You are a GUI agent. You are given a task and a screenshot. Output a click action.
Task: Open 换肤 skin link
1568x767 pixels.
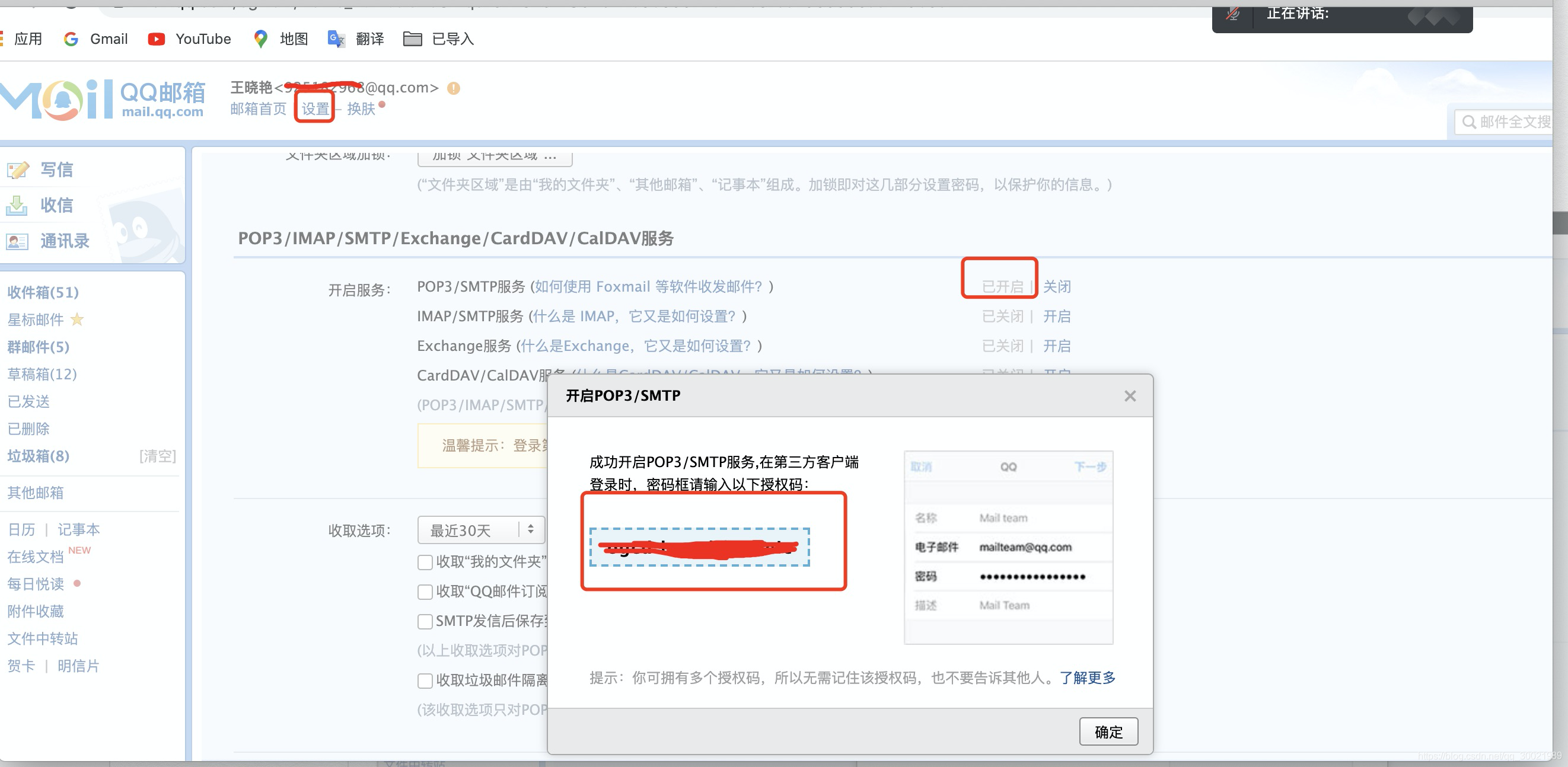pyautogui.click(x=361, y=109)
